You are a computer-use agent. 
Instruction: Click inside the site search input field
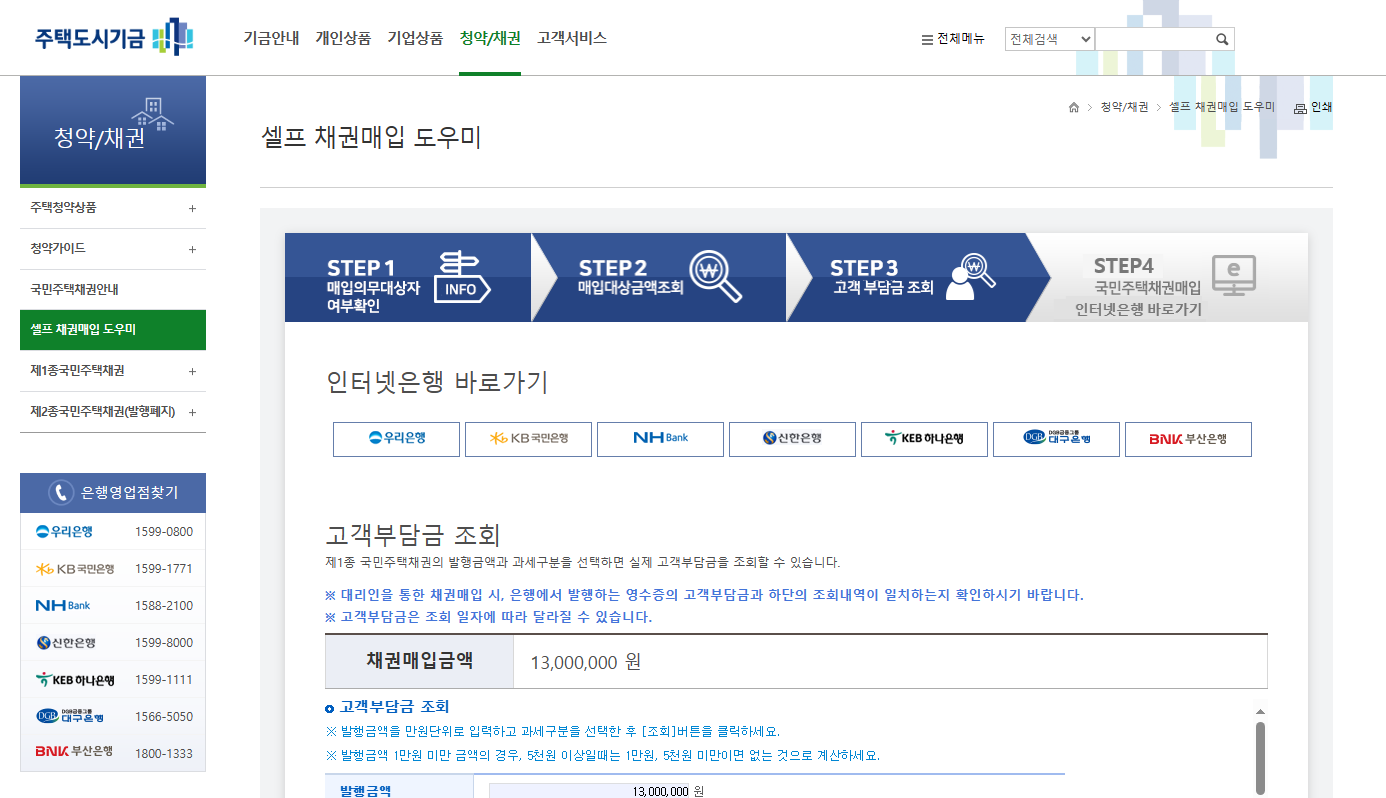point(1155,38)
